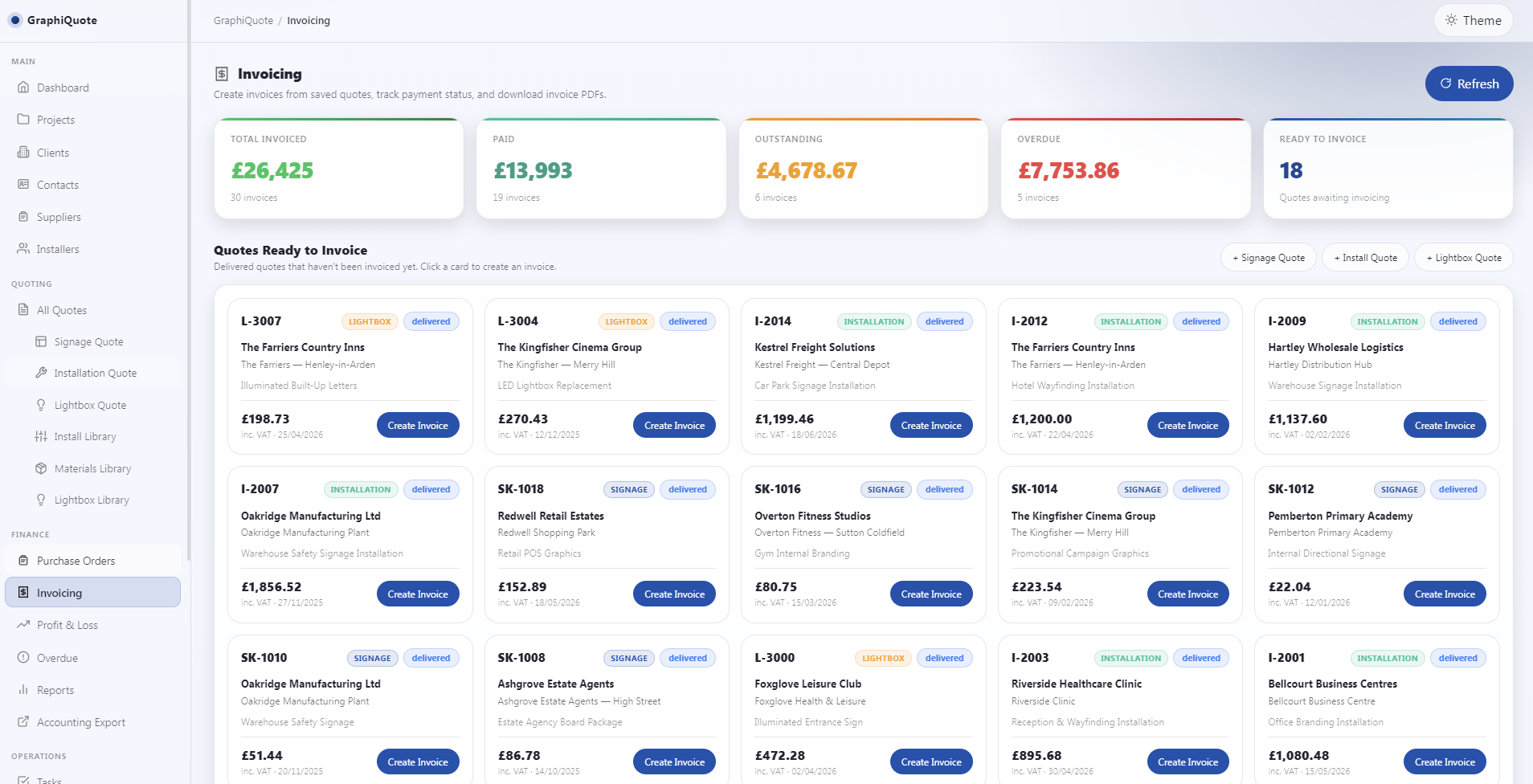Open Dashboard from the sidebar
Image resolution: width=1533 pixels, height=784 pixels.
point(92,88)
